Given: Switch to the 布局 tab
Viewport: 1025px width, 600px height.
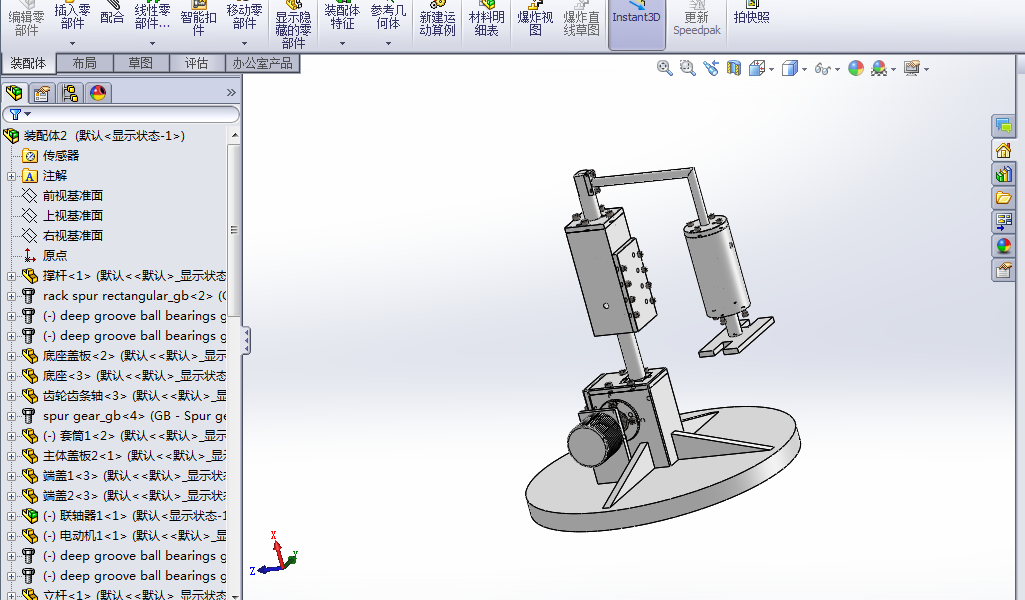Looking at the screenshot, I should [x=84, y=63].
